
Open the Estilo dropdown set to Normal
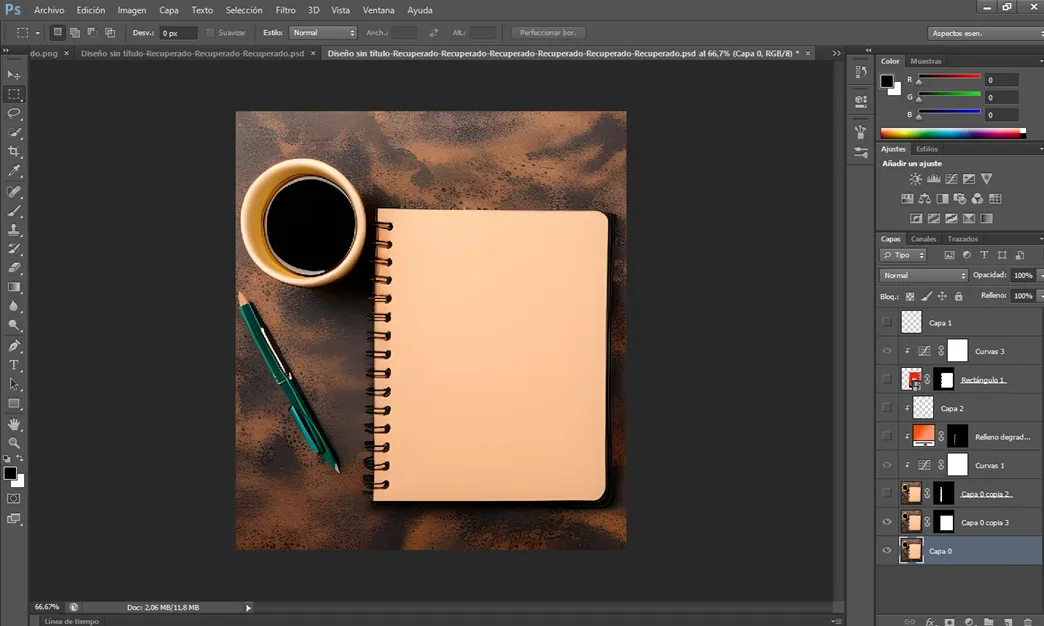[323, 33]
